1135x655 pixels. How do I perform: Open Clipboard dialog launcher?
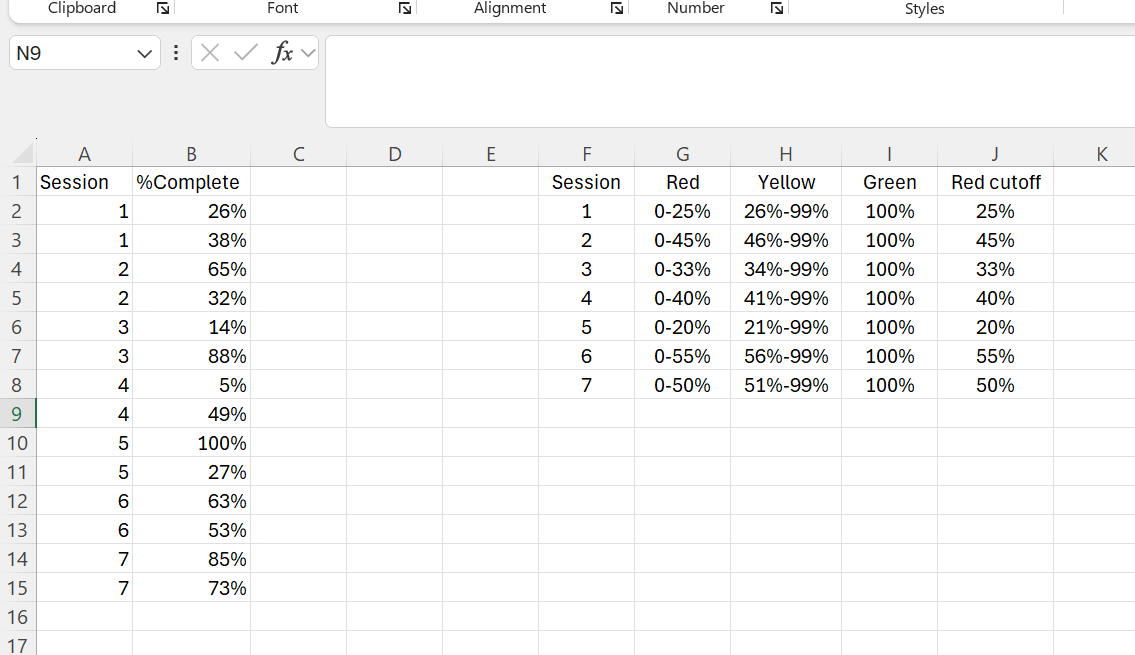coord(163,9)
